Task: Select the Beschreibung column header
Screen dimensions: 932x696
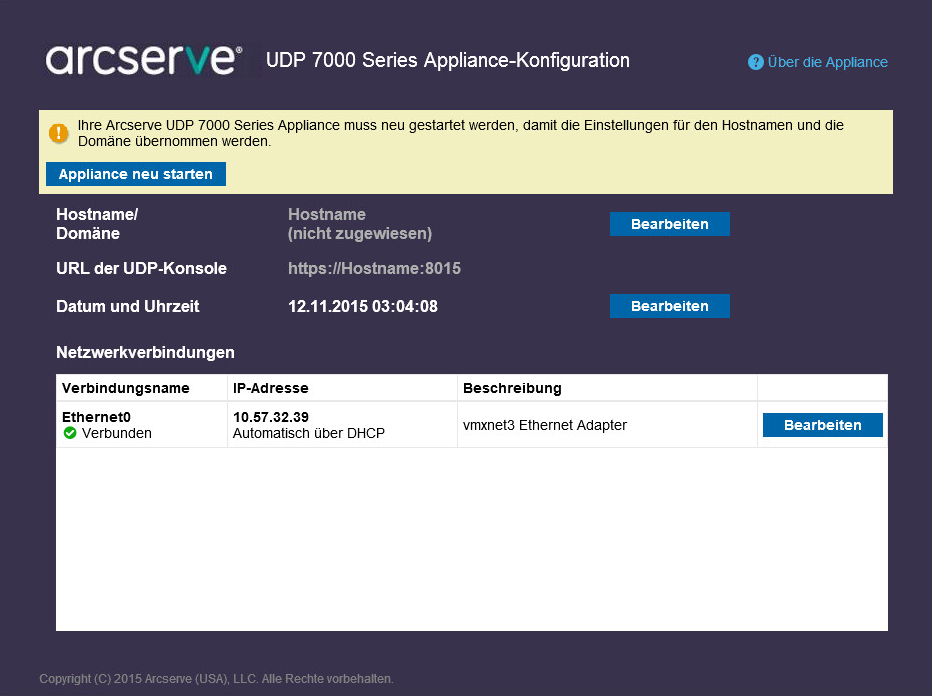Action: click(x=512, y=388)
